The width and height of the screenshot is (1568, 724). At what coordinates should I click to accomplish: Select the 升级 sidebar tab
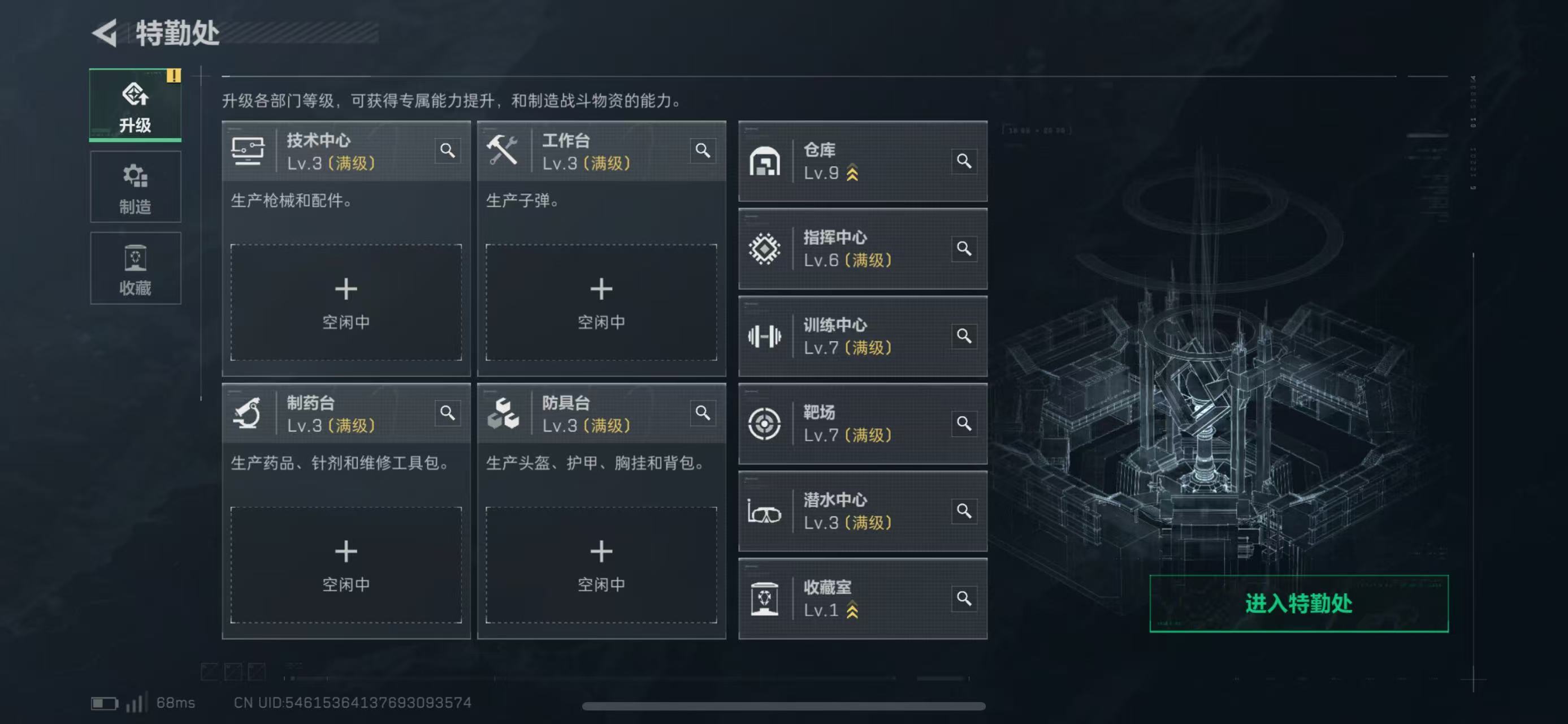135,105
